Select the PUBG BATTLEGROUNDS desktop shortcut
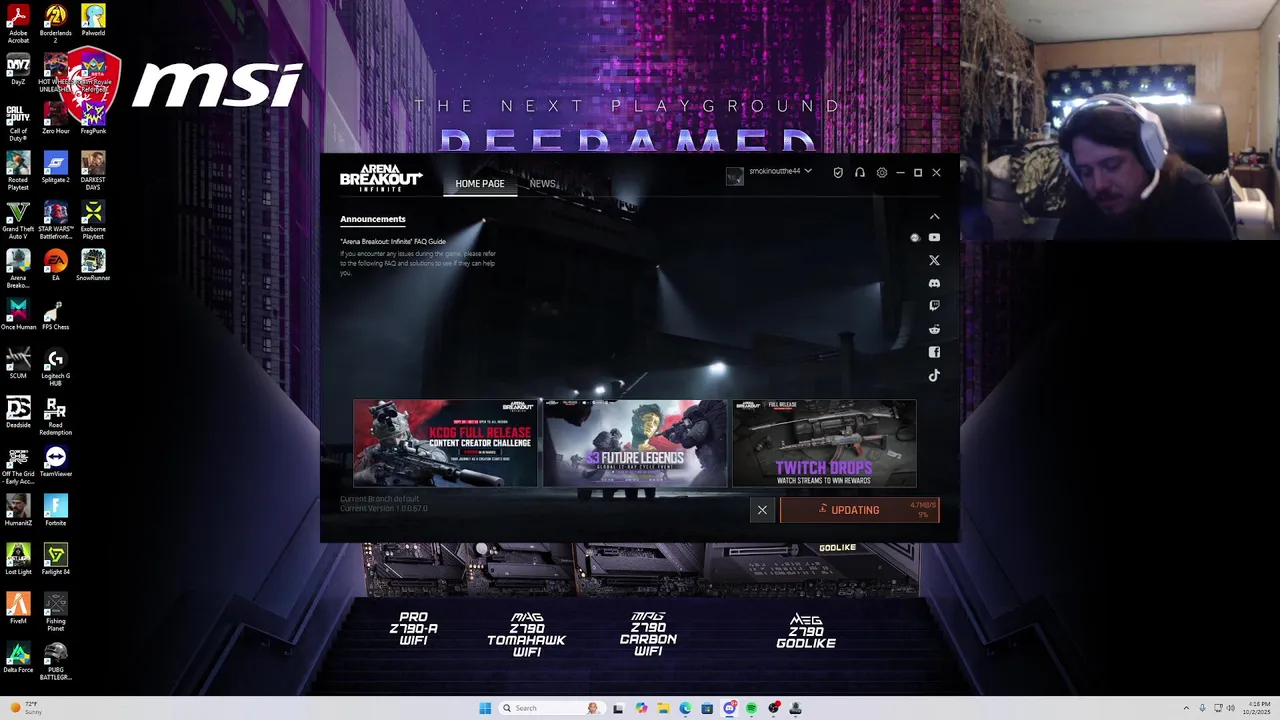 coord(56,661)
